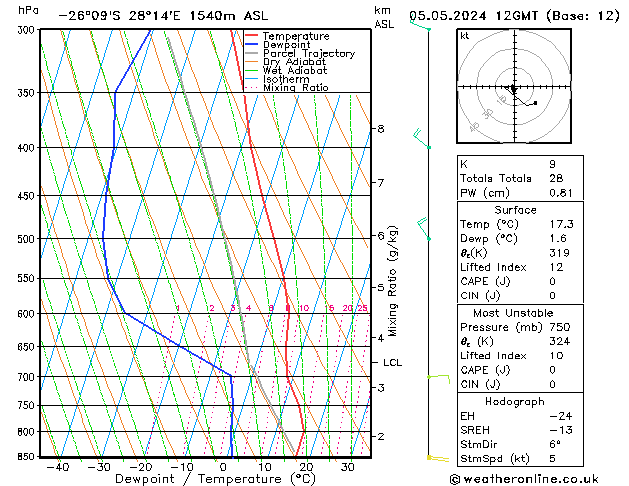Select the hPa axis unit label
Screen dimensions: 629x486
click(x=28, y=10)
